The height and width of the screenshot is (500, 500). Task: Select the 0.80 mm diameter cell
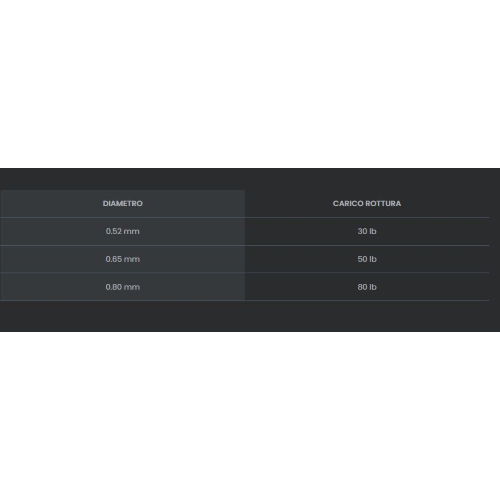click(122, 287)
